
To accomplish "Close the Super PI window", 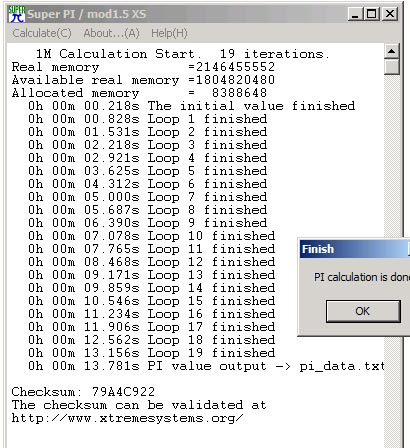I will (x=389, y=14).
